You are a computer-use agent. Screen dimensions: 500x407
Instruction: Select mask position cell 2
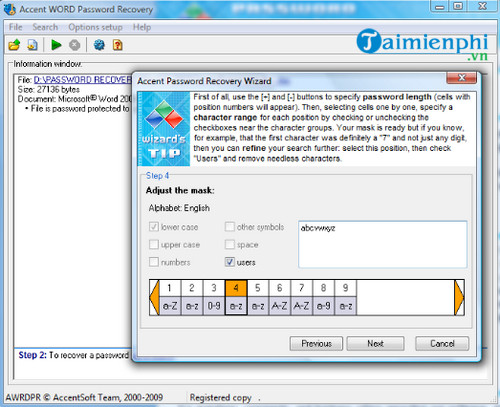pyautogui.click(x=192, y=297)
